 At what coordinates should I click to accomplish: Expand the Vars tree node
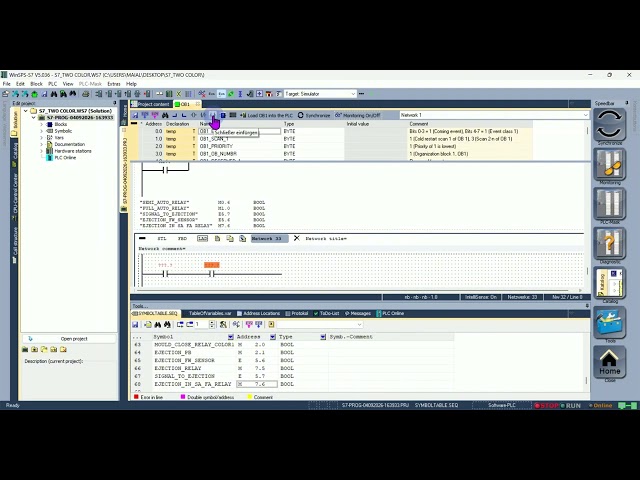[x=41, y=138]
